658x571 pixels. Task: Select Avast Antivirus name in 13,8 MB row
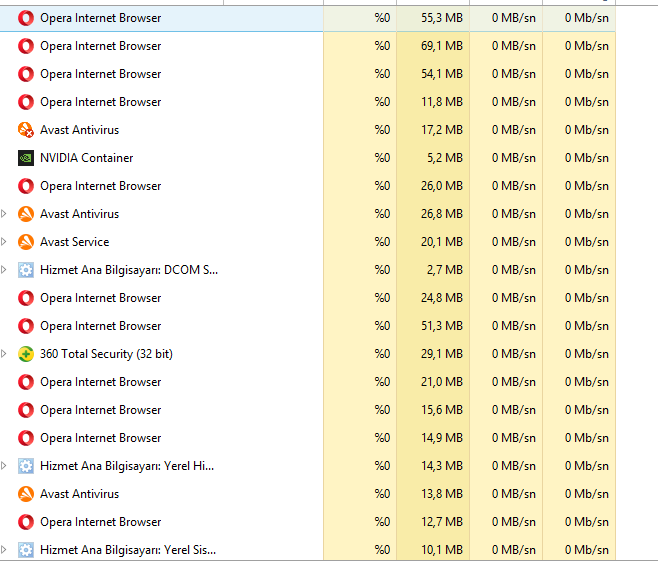80,494
